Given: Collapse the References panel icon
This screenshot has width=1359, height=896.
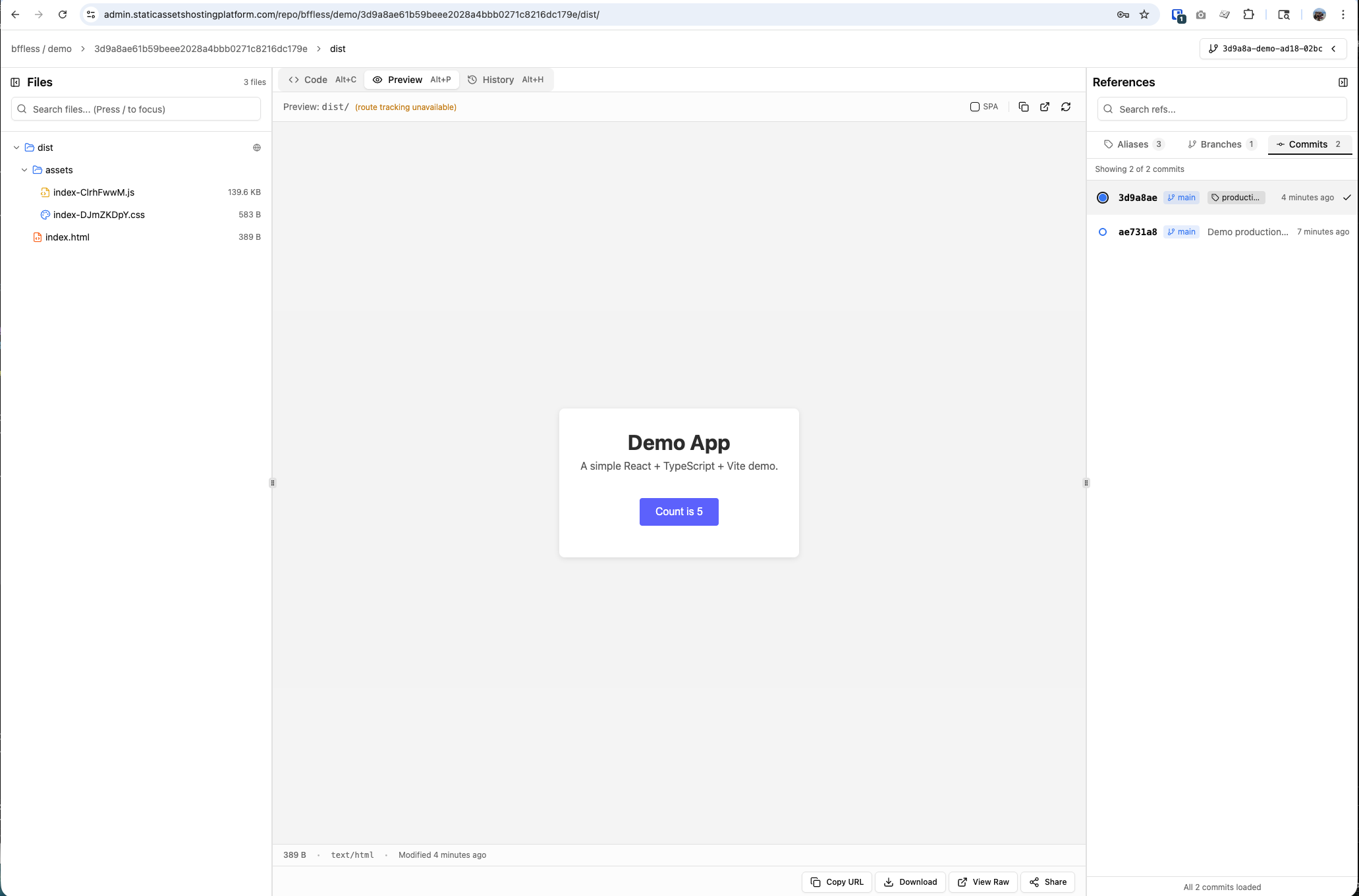Looking at the screenshot, I should (1343, 82).
